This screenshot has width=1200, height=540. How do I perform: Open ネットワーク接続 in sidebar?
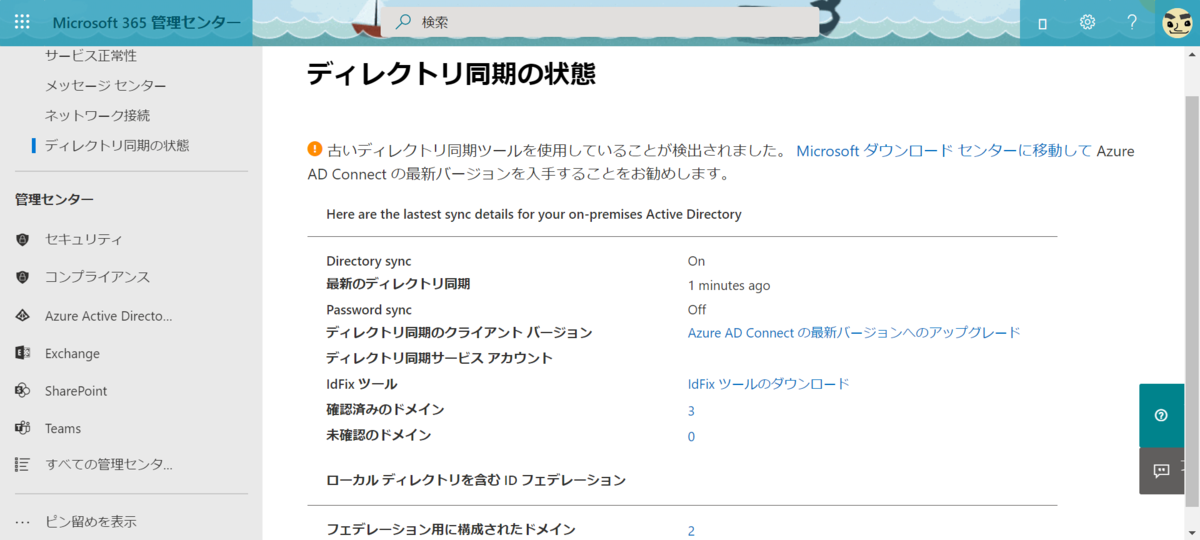pos(98,116)
